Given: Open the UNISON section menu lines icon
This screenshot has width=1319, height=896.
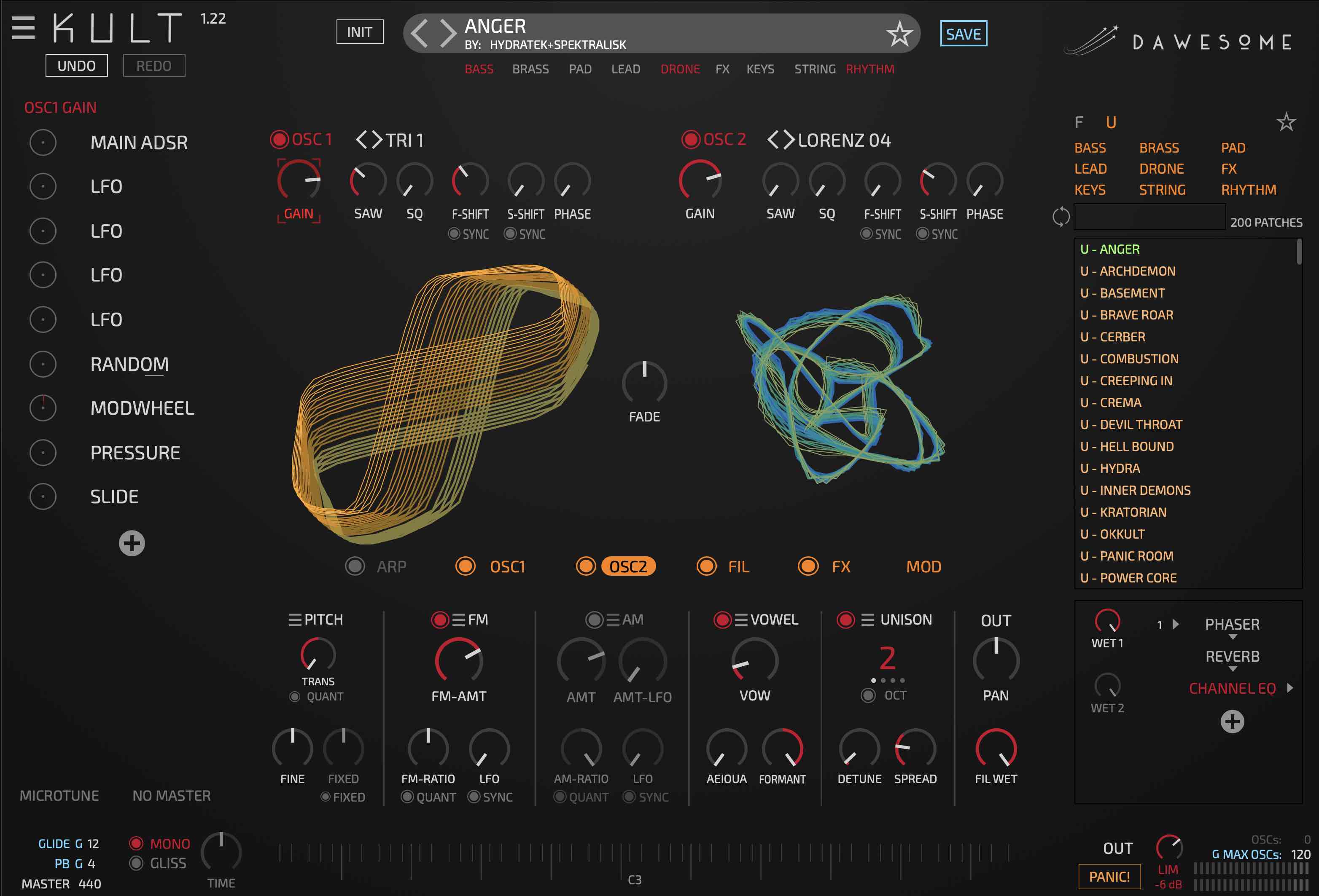Looking at the screenshot, I should point(867,620).
